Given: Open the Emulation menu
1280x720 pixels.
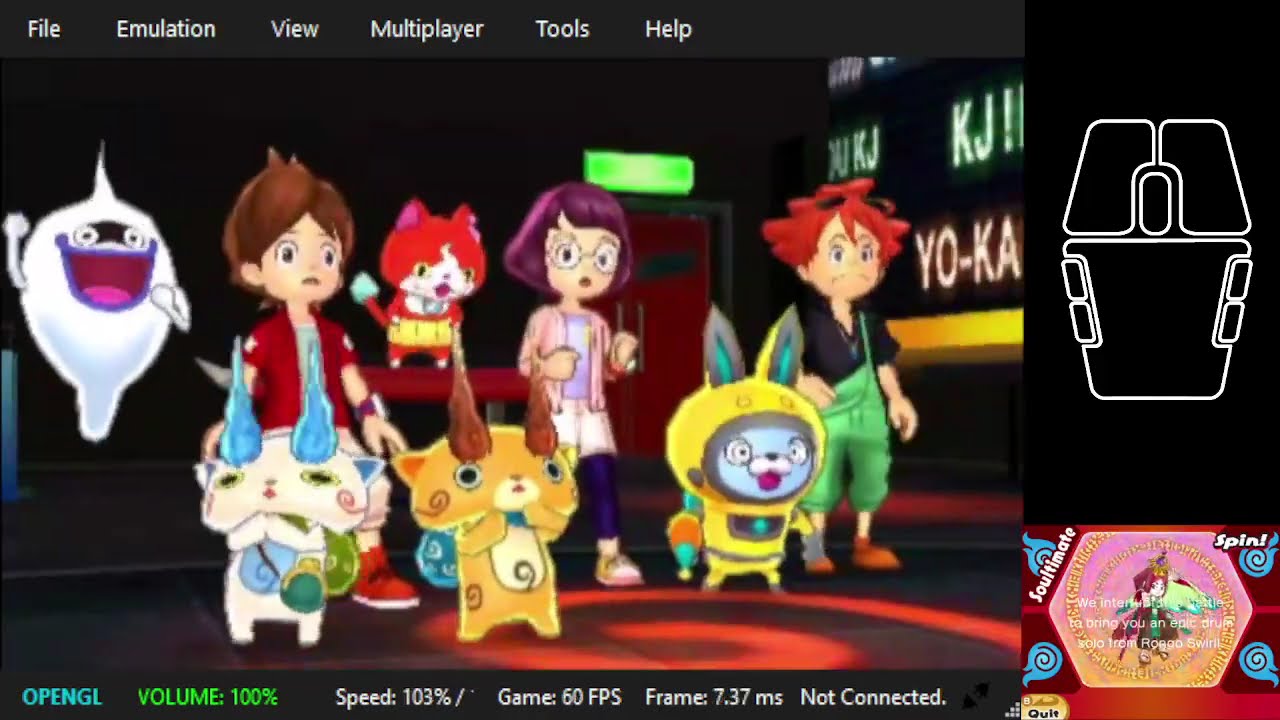Looking at the screenshot, I should point(166,29).
